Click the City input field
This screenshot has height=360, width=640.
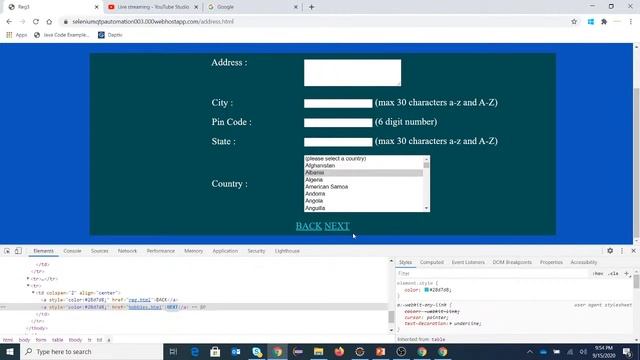click(338, 103)
